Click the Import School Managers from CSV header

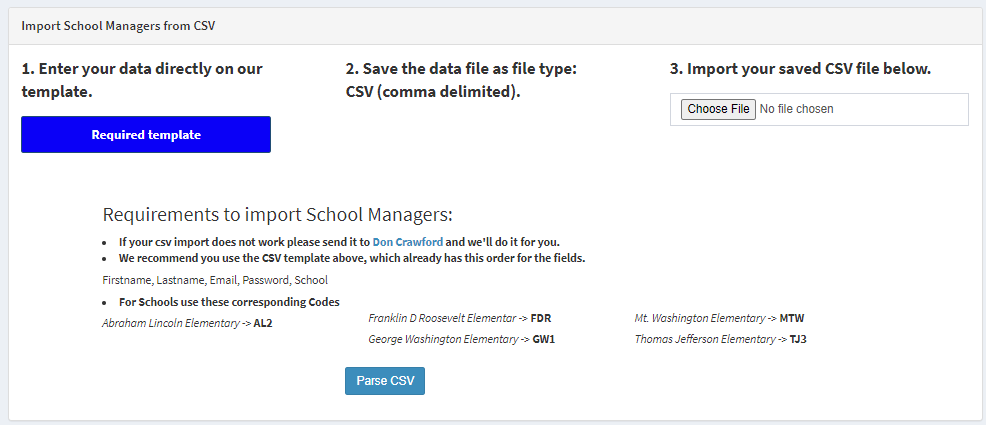coord(118,24)
